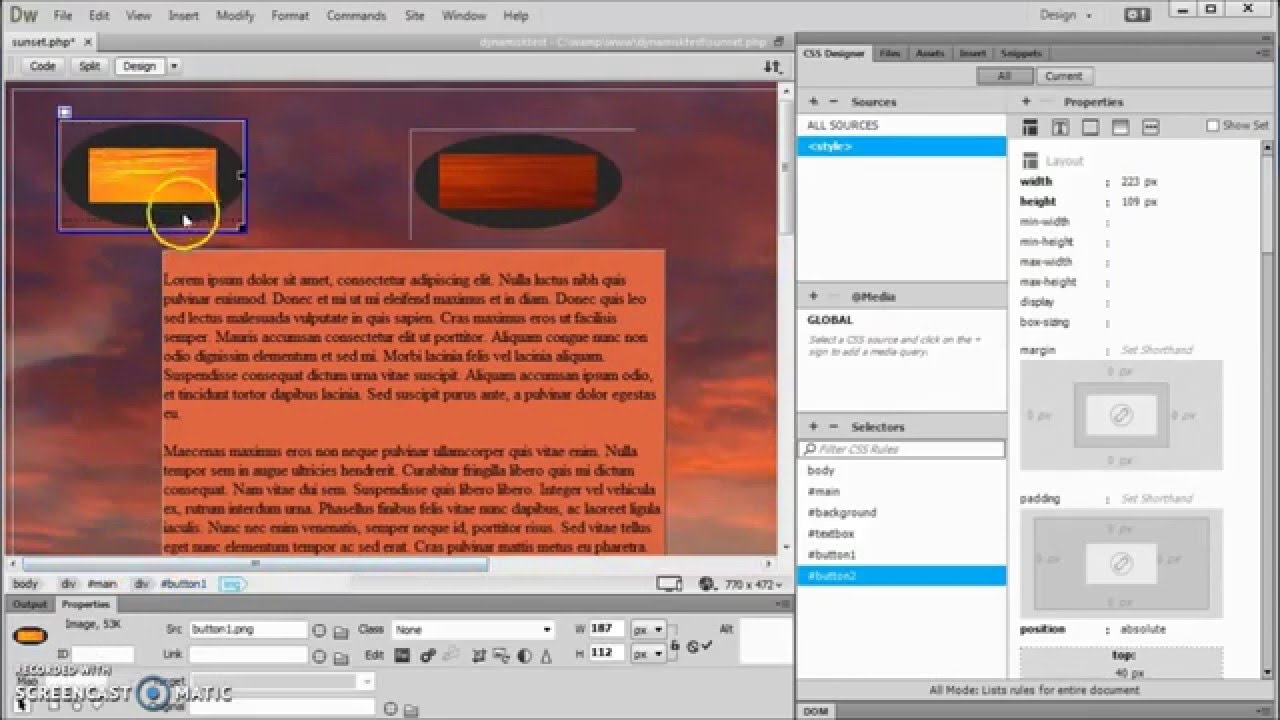Open the Insert menu
This screenshot has width=1280, height=720.
click(183, 15)
